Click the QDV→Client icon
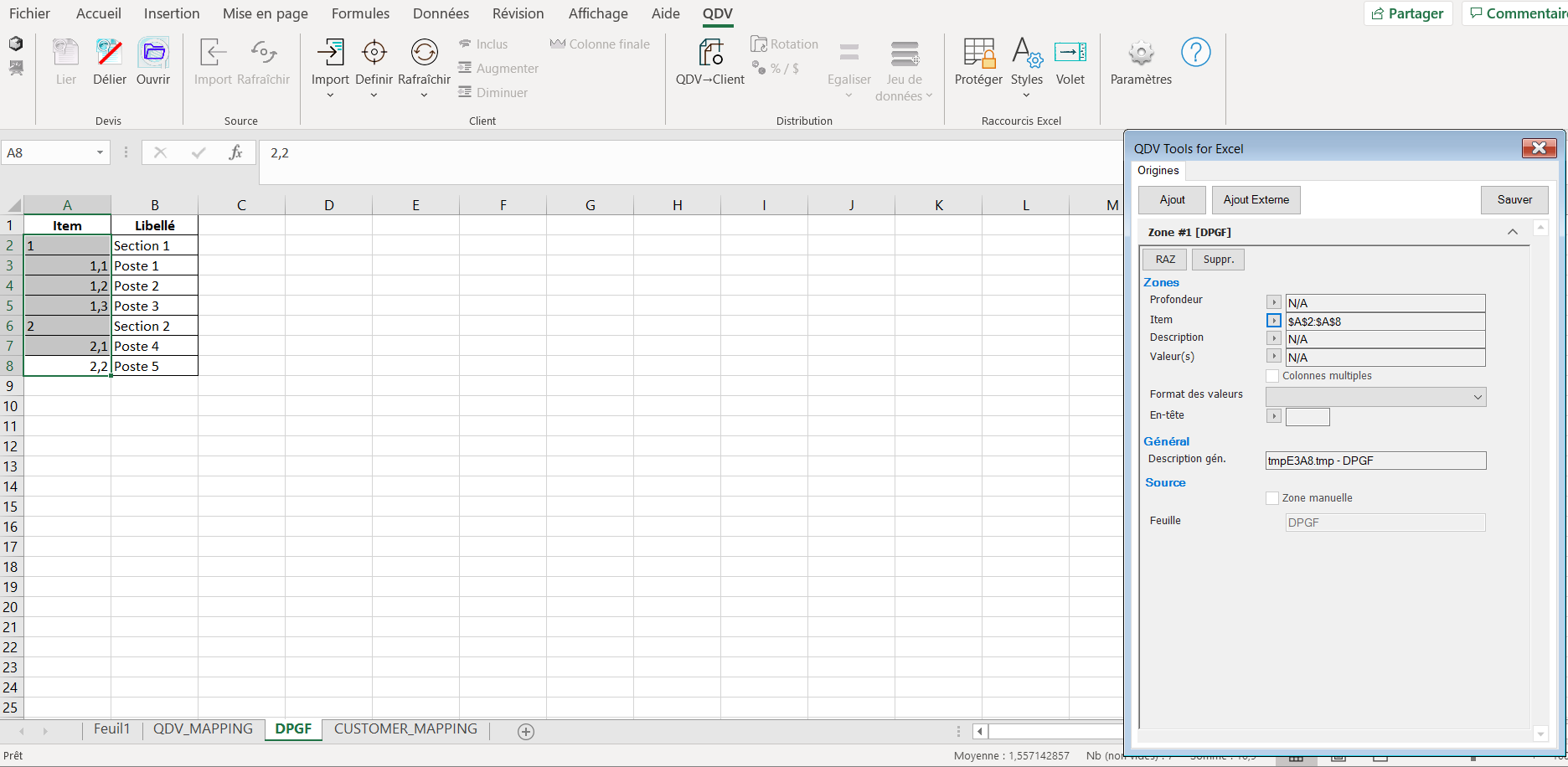 pos(710,53)
